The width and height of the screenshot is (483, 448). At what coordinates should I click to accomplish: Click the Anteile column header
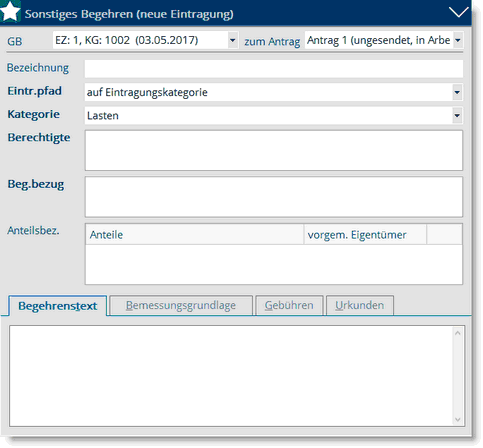[195, 235]
